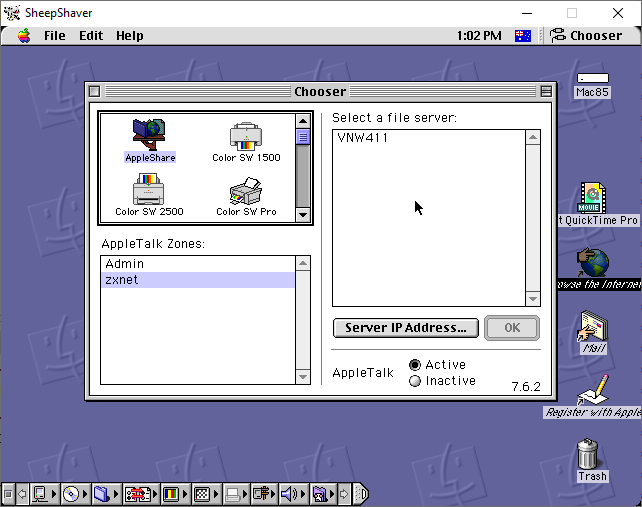Open the Remote Access control strip module
Screen dimensions: 642x507
click(x=264, y=494)
